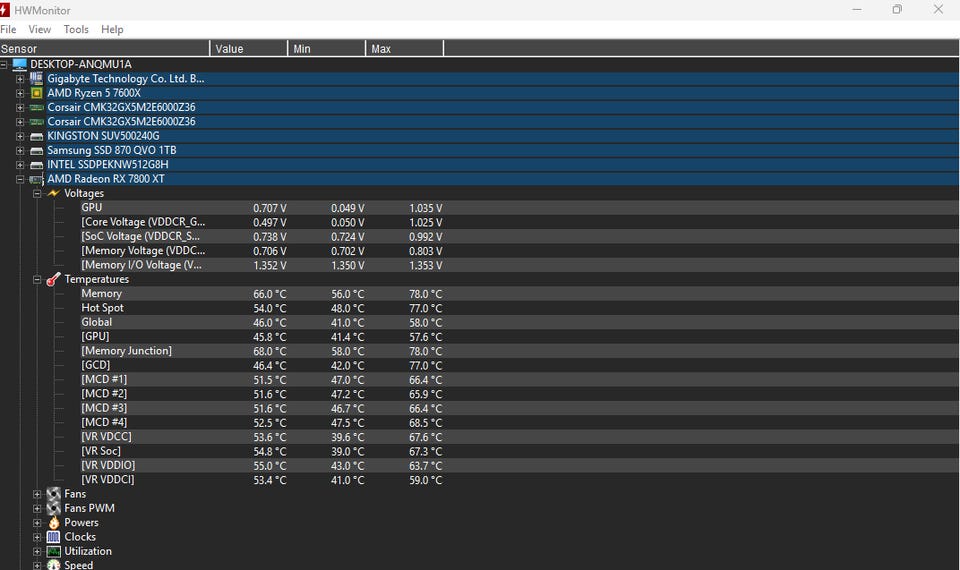Click the INTEL SSDPEKNW512G8H drive icon

point(36,165)
